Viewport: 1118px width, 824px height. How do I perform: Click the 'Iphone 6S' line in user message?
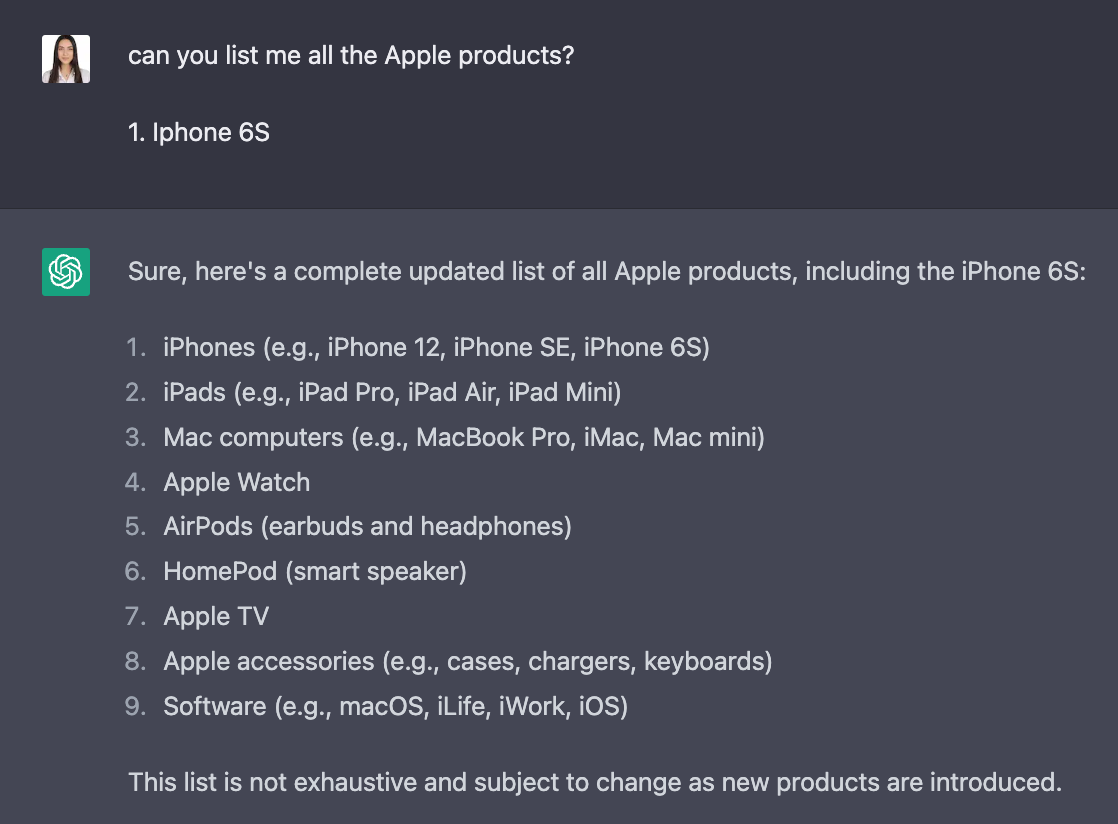coord(199,133)
